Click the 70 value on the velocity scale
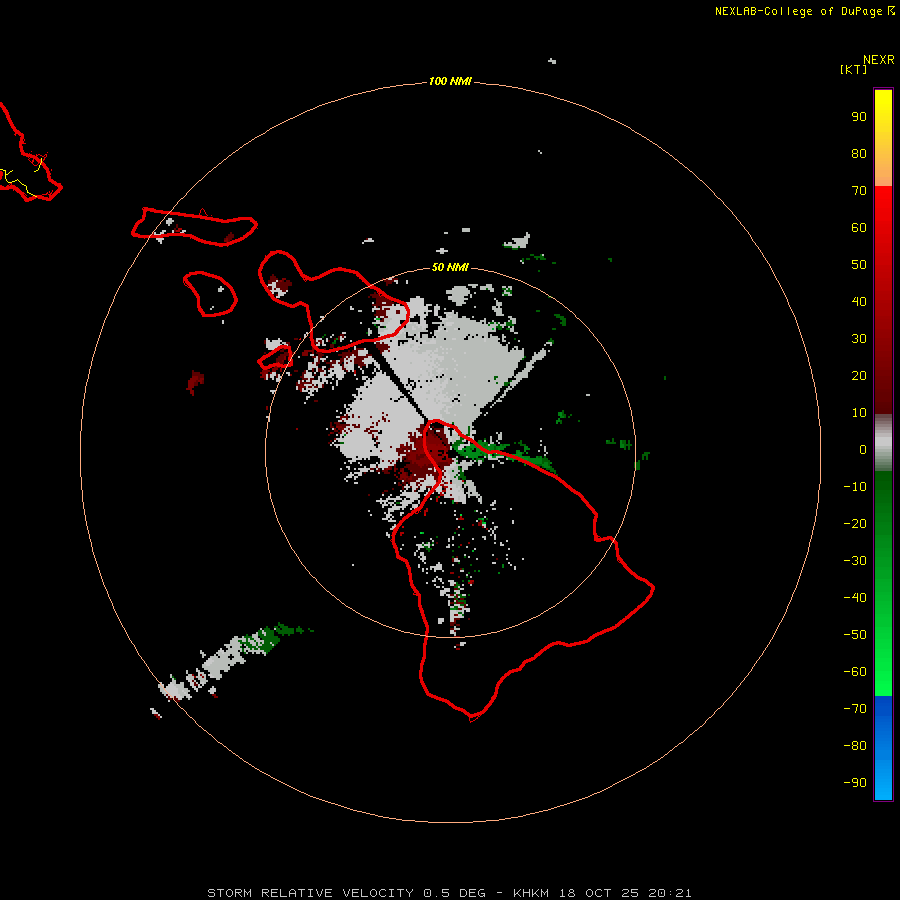Screen dimensions: 900x900 (x=859, y=191)
